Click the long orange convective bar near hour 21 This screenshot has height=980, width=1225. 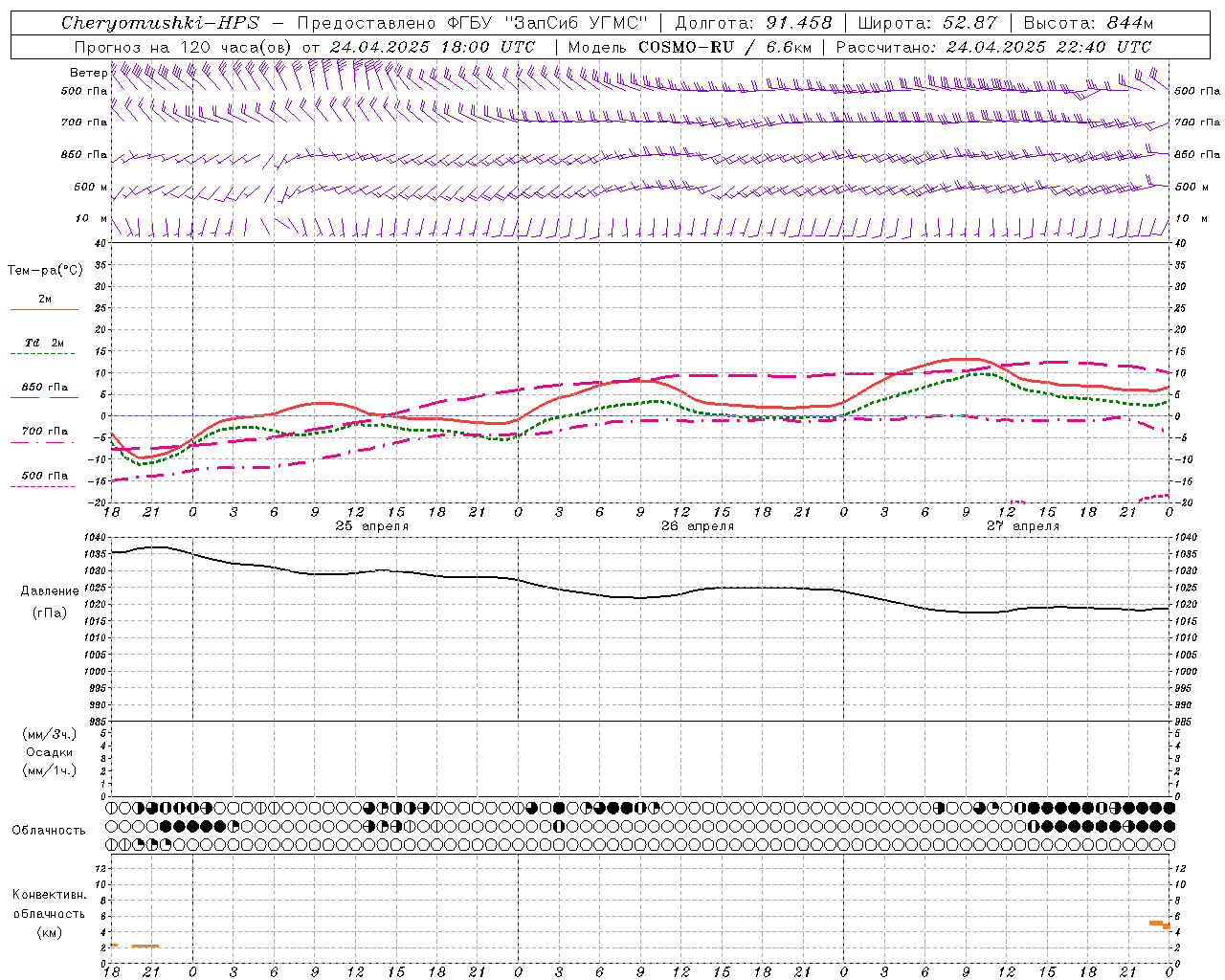(145, 946)
